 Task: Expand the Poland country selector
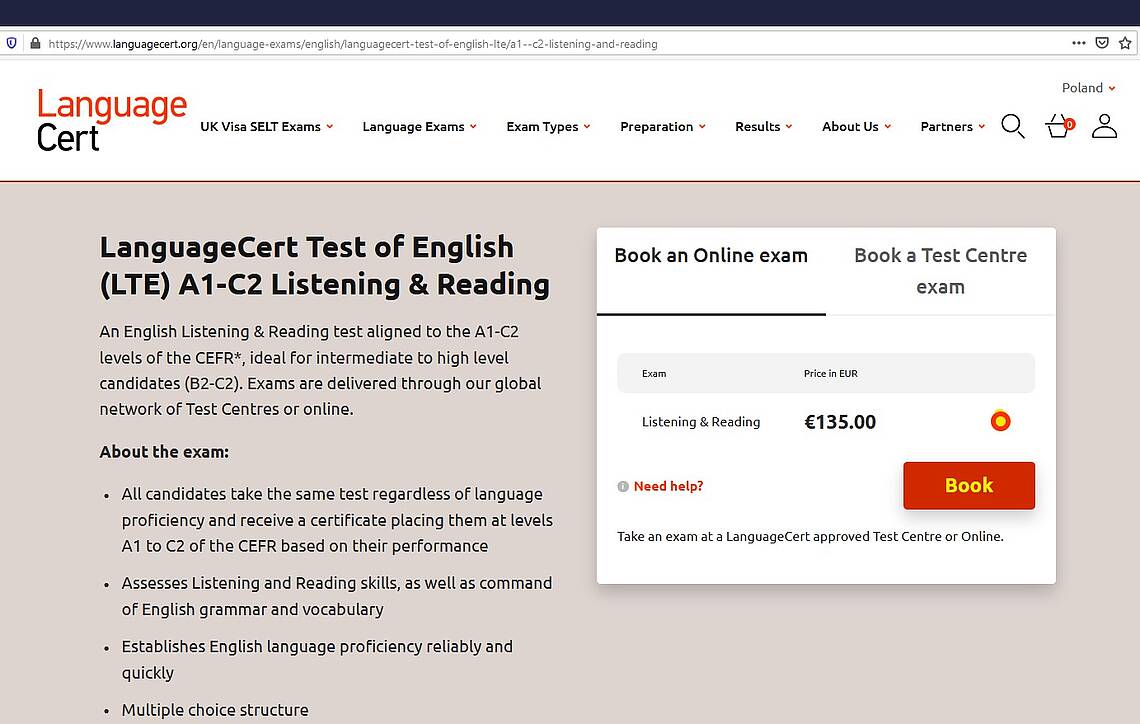coord(1088,88)
